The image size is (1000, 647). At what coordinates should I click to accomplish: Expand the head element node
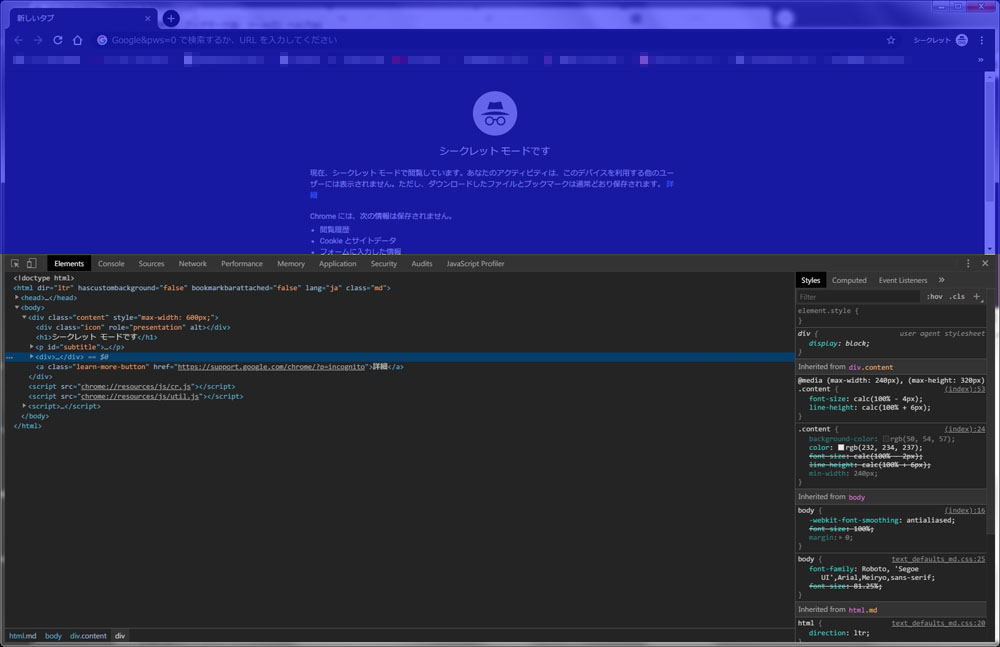[17, 297]
